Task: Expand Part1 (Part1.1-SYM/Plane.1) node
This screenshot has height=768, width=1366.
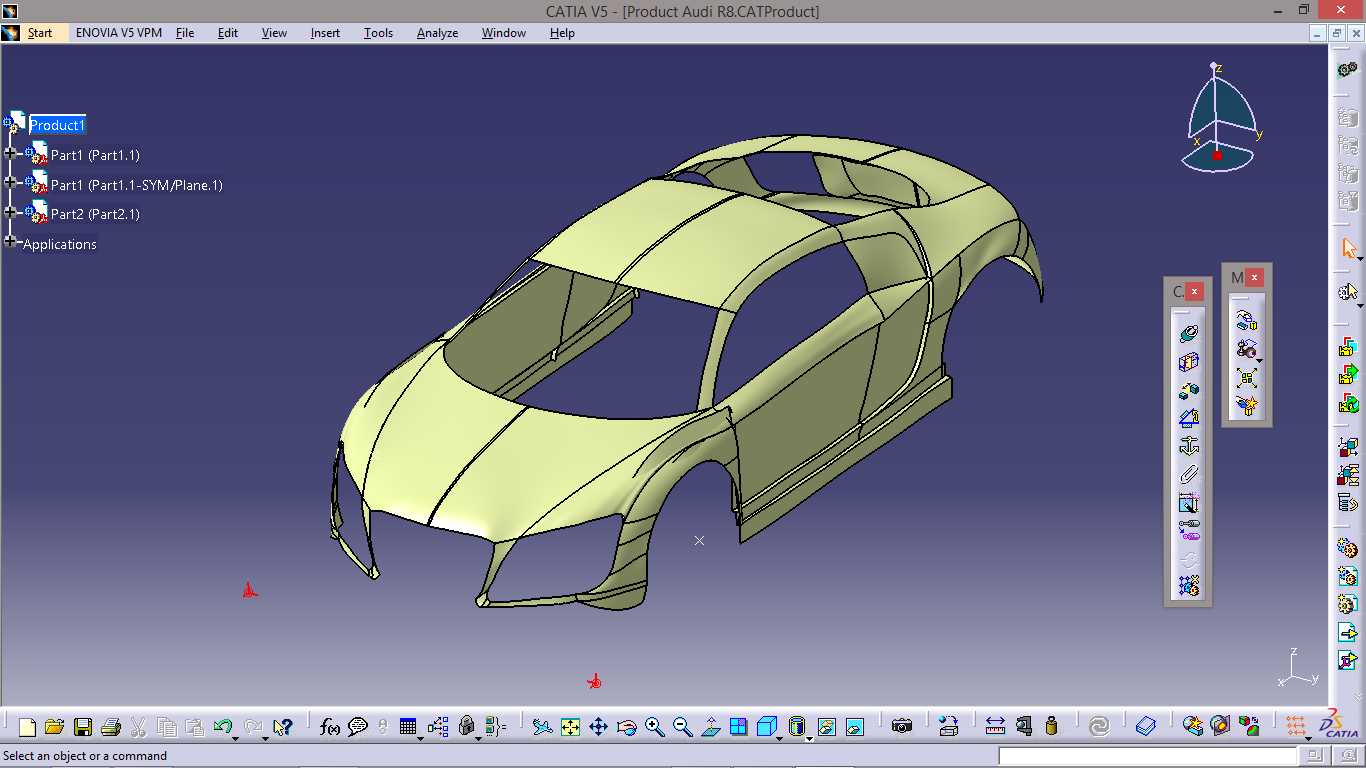Action: (x=11, y=182)
